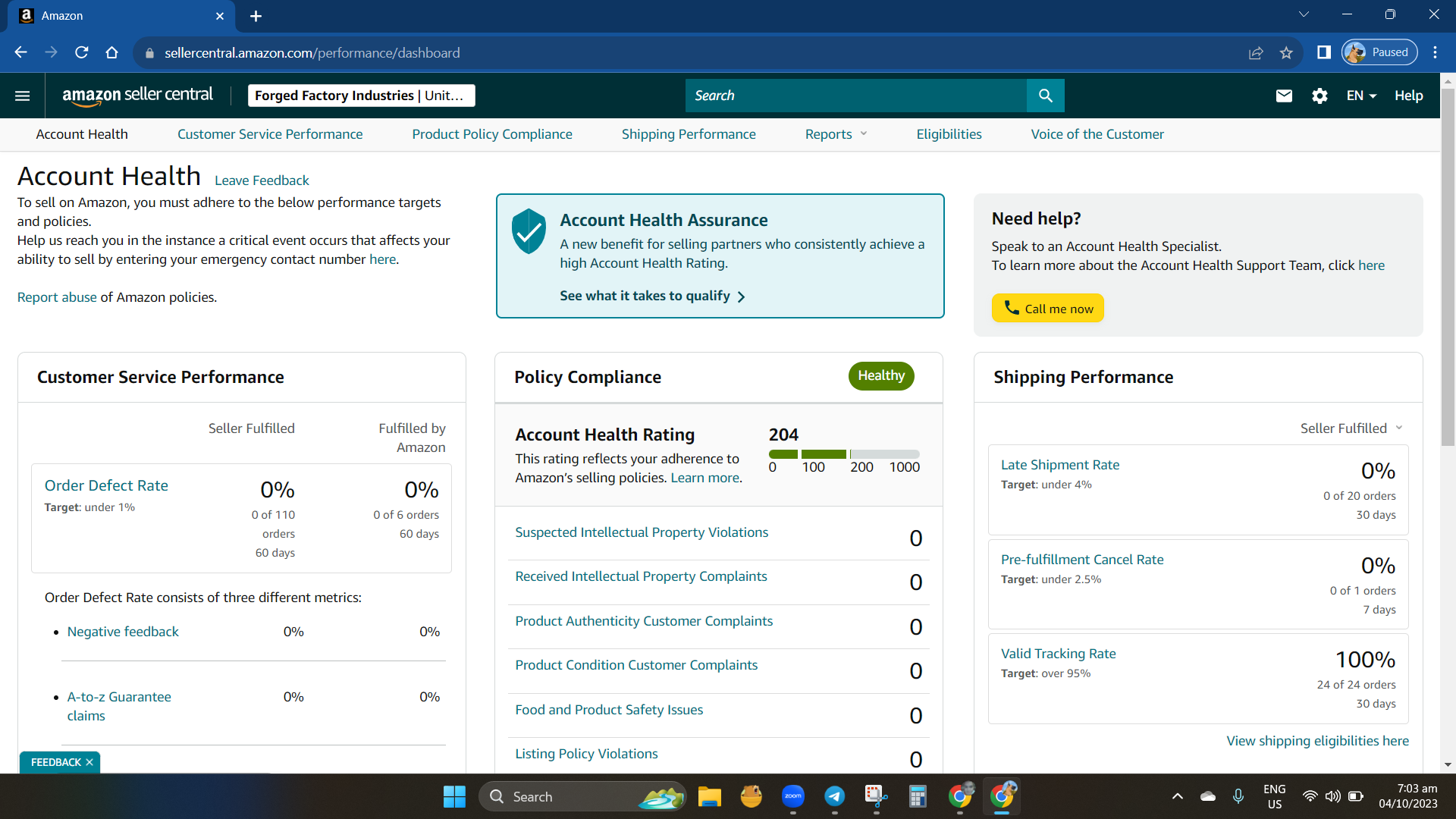Image resolution: width=1456 pixels, height=819 pixels.
Task: Open the hamburger navigation menu
Action: click(x=22, y=96)
